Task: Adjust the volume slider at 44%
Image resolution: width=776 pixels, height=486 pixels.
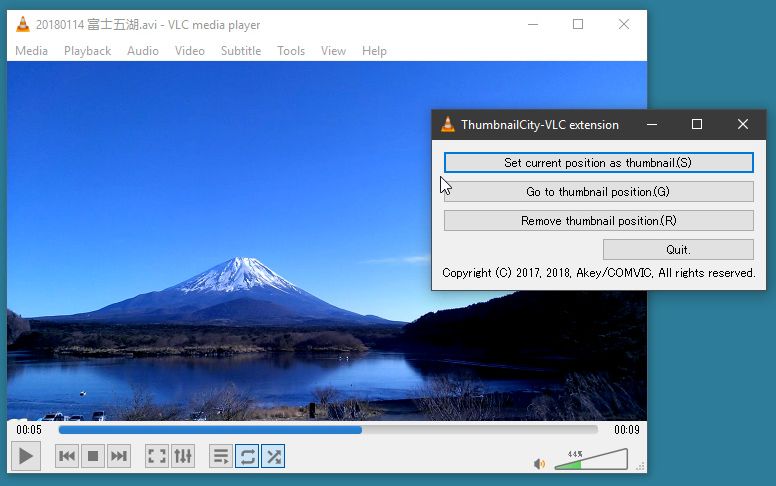Action: point(591,459)
